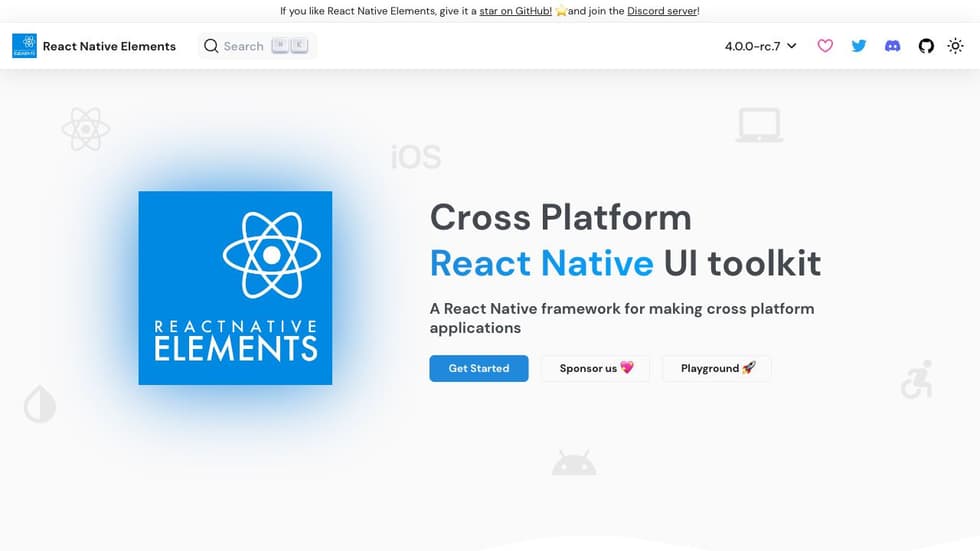
Task: Open the Discord icon in navbar
Action: tap(893, 46)
